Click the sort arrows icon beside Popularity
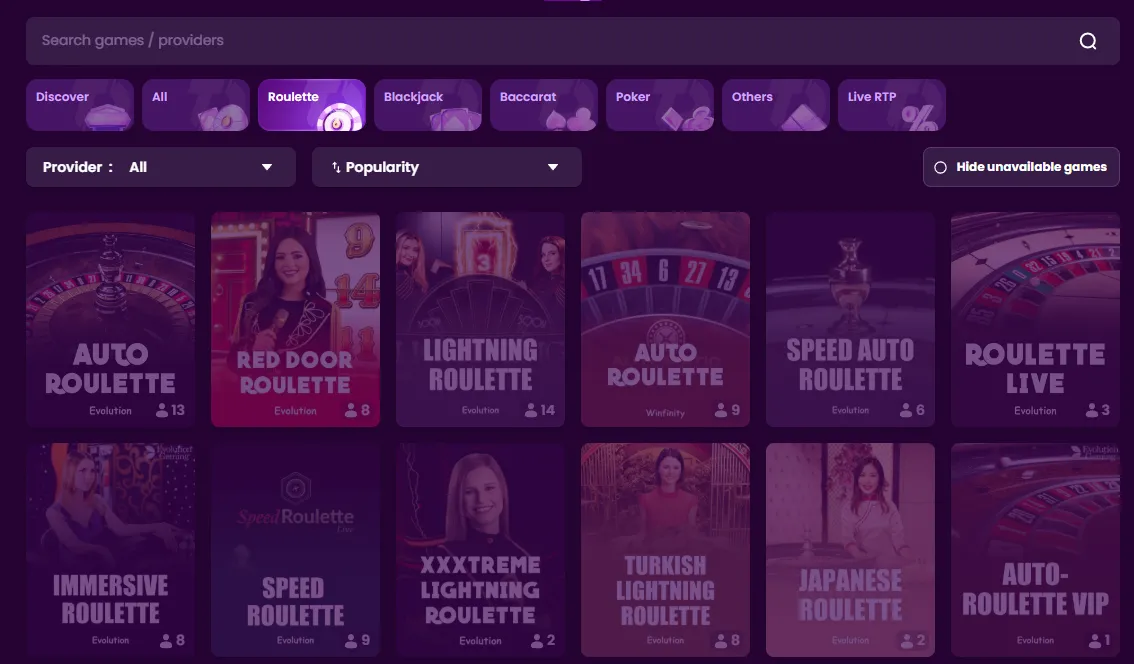 click(x=336, y=167)
